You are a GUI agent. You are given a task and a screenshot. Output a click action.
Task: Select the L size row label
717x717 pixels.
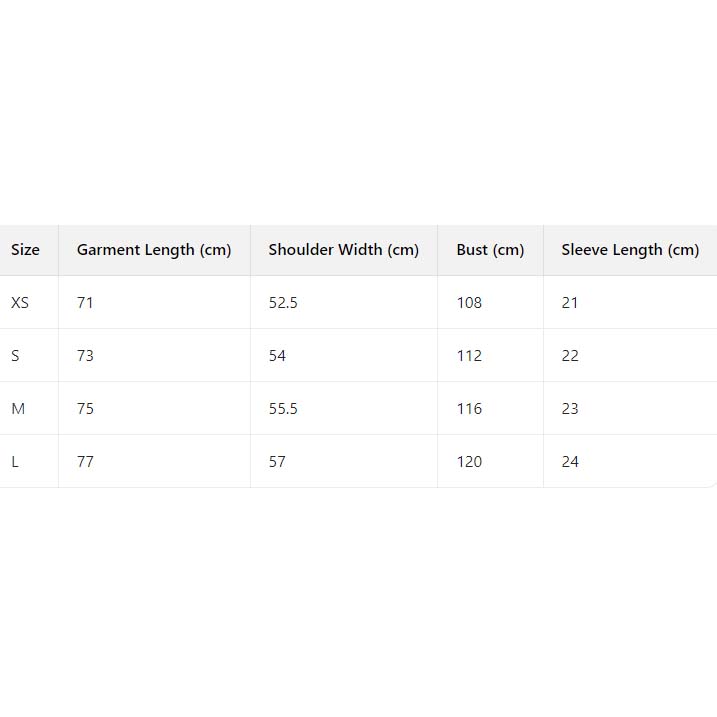click(x=15, y=462)
